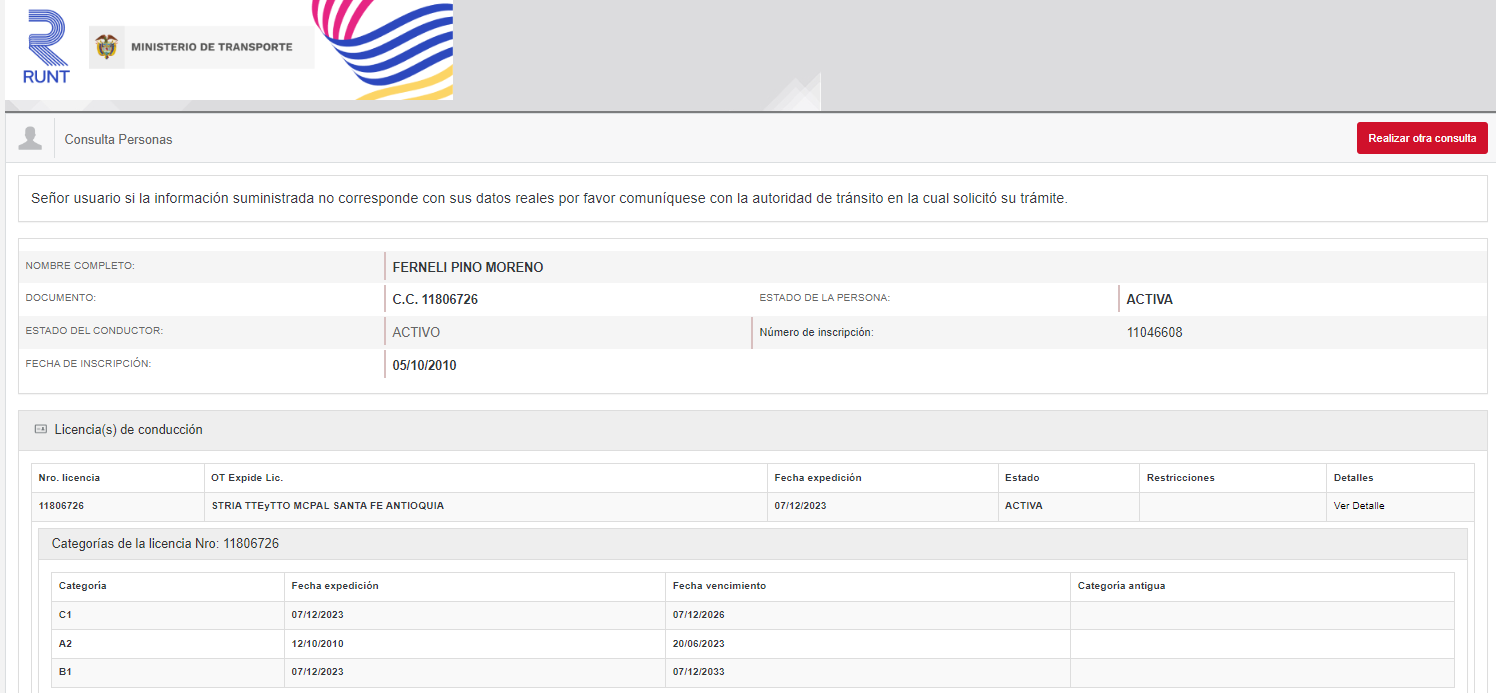Click the colorful wavy ribbon banner graphic
The width and height of the screenshot is (1496, 693).
[386, 48]
